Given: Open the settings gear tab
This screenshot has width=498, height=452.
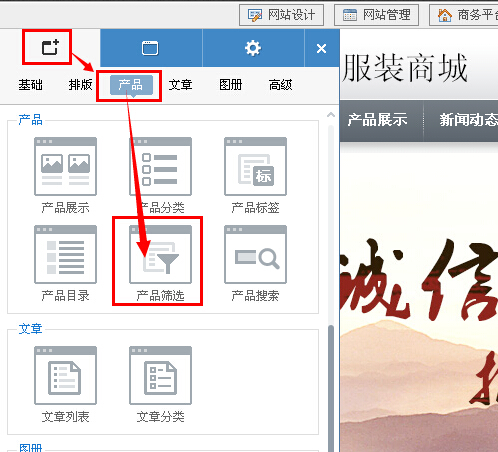Looking at the screenshot, I should point(253,48).
